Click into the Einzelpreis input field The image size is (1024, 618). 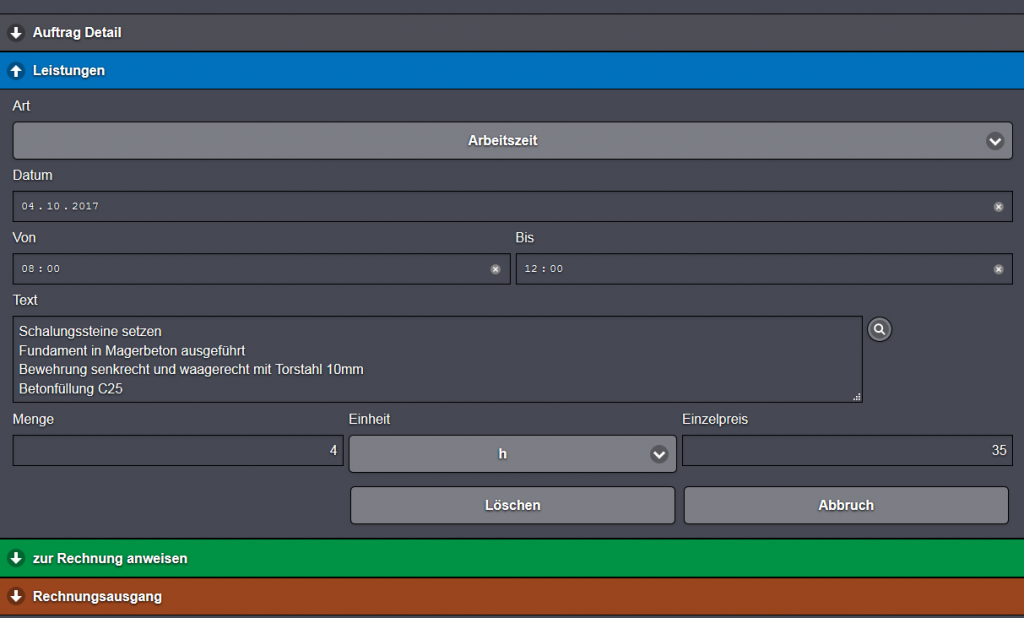pyautogui.click(x=846, y=451)
